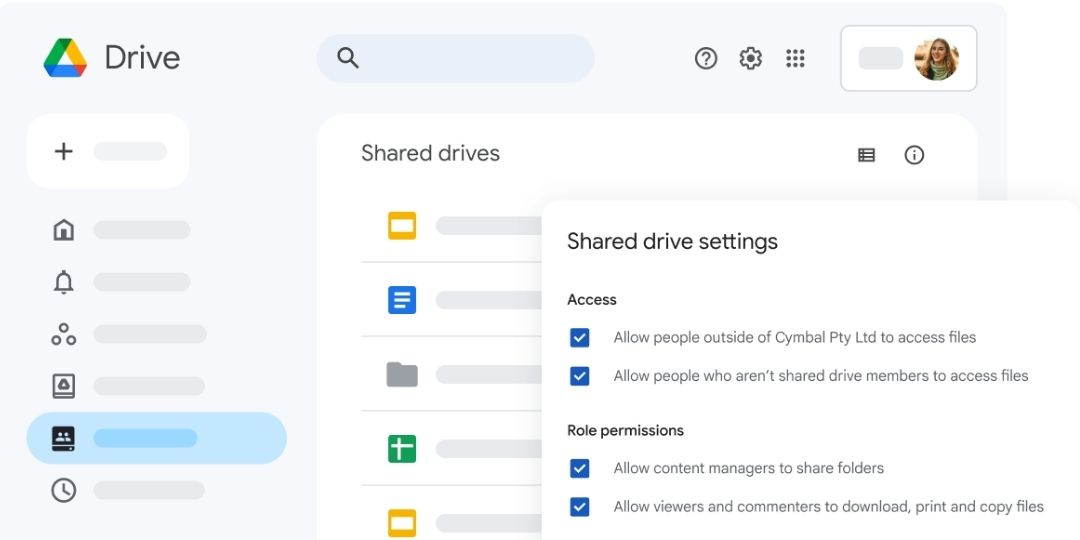The image size is (1080, 540).
Task: Click the Google Drive logo
Action: [x=65, y=58]
